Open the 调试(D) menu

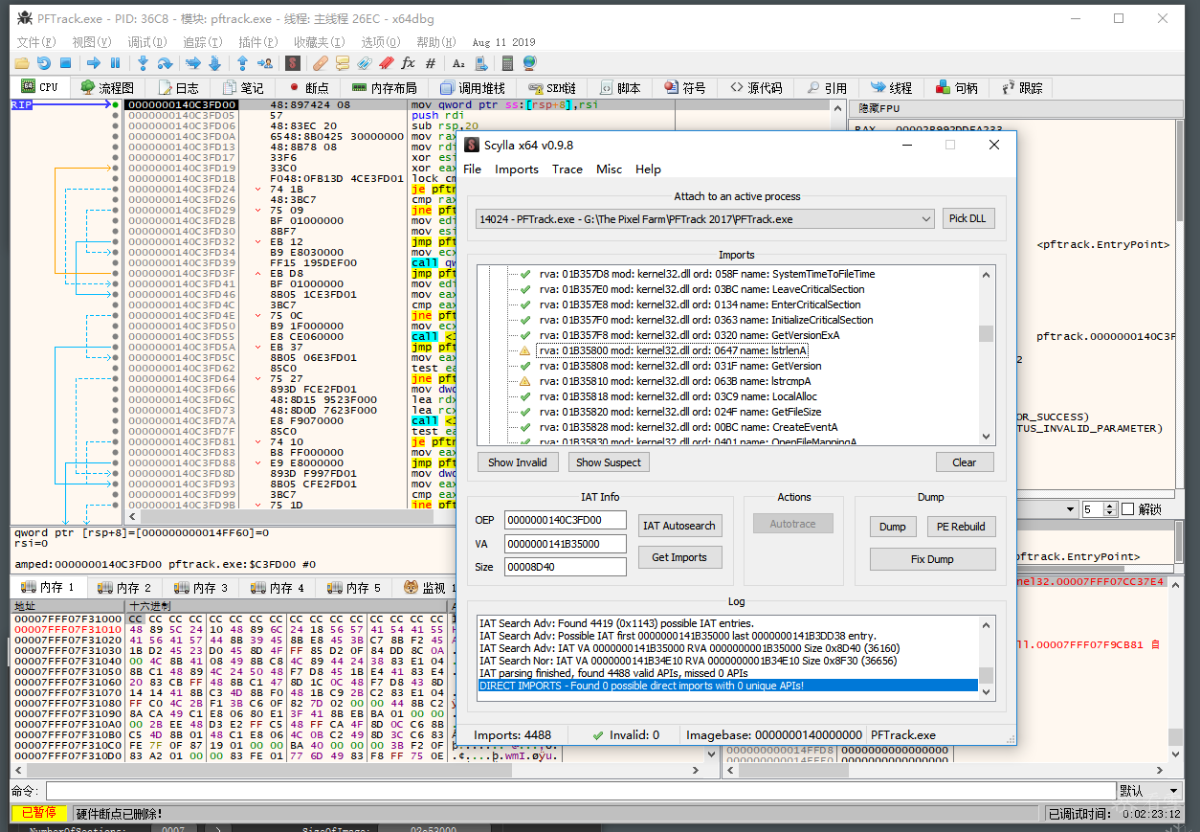coord(147,42)
